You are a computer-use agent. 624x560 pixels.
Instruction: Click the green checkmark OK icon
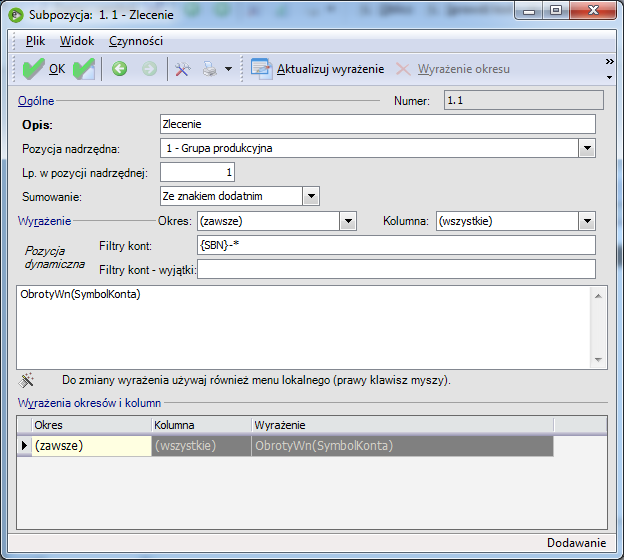(33, 69)
